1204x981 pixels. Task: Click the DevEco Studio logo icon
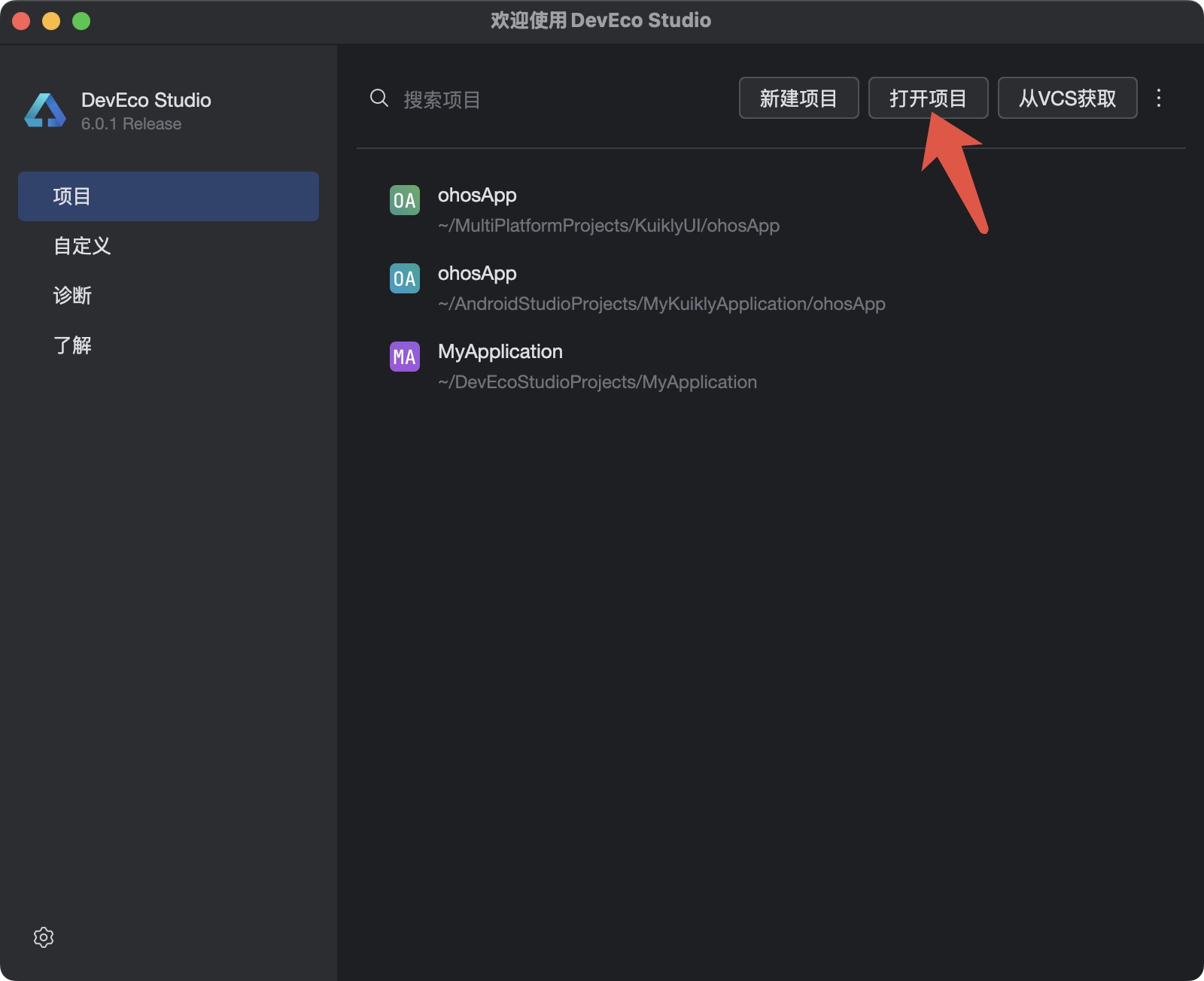[45, 111]
